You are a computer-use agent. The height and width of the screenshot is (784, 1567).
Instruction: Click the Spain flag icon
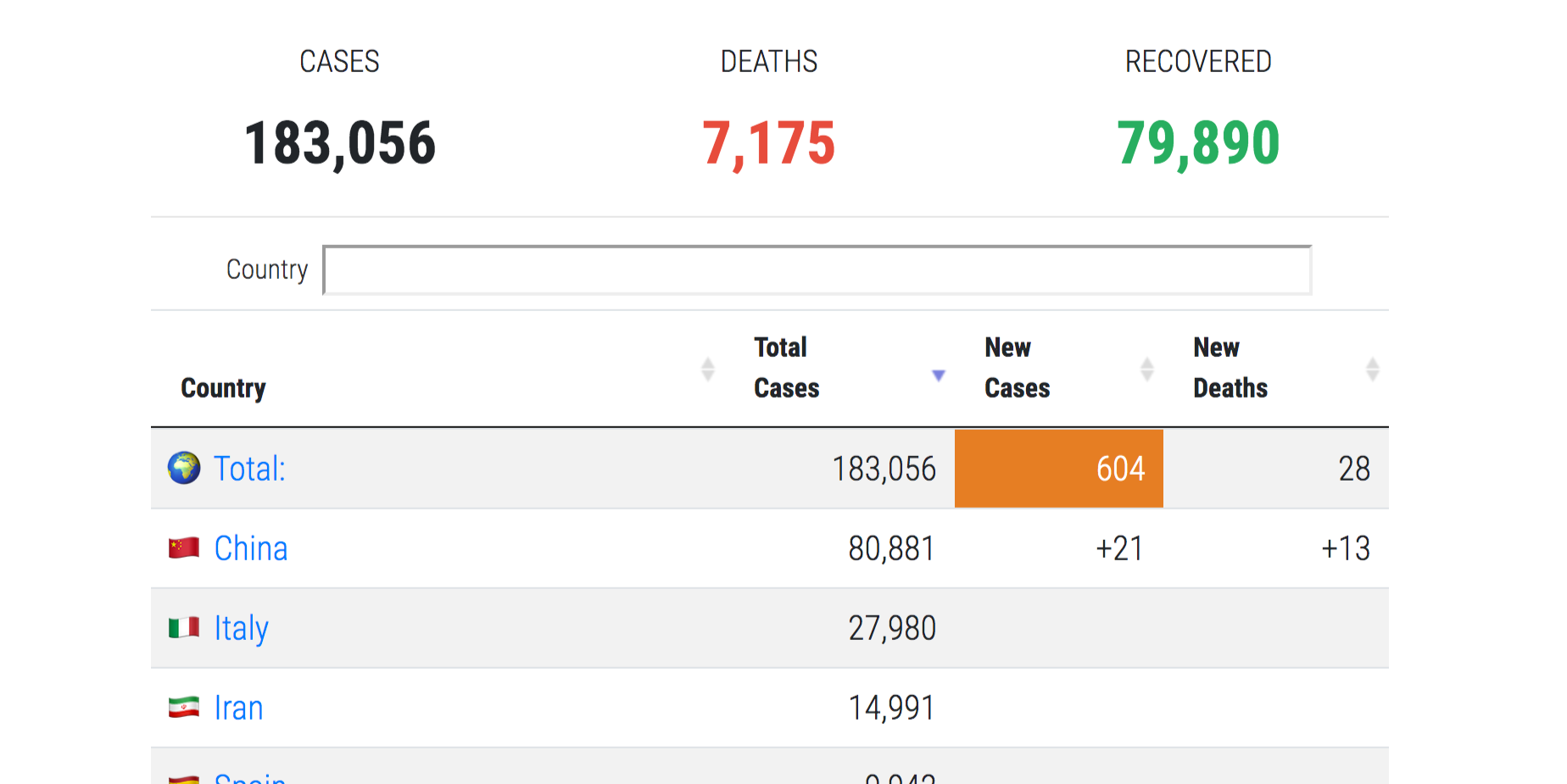pyautogui.click(x=184, y=776)
